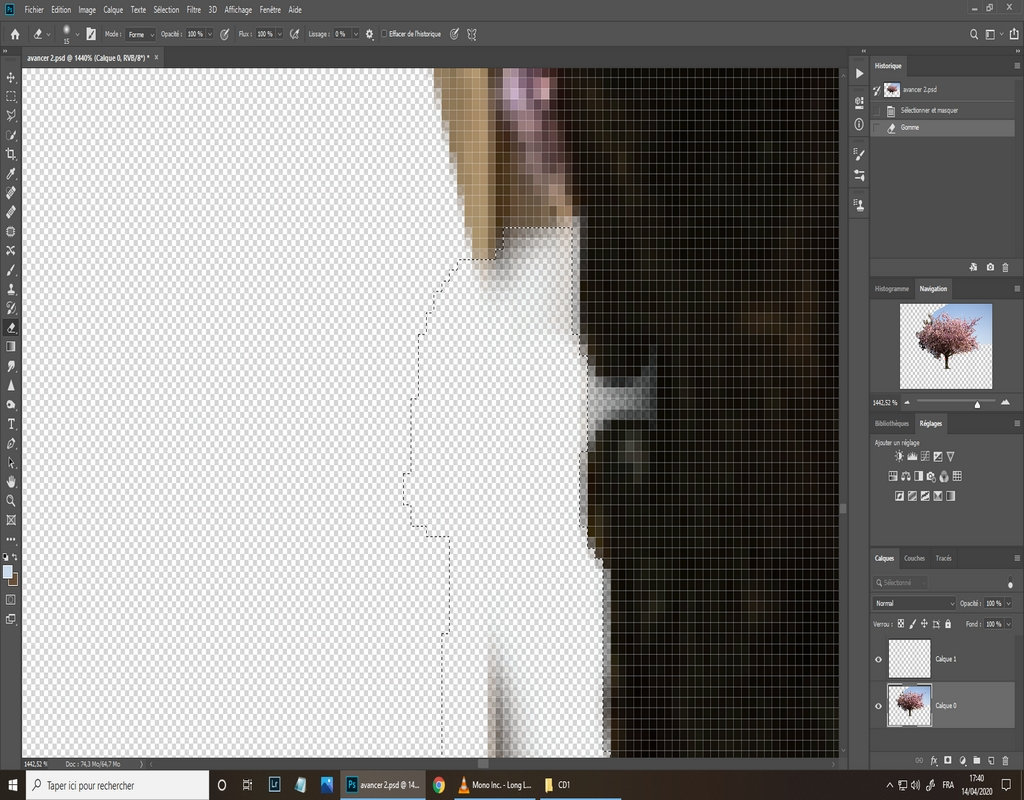Screen dimensions: 1024x800
Task: Switch to the Histogramme tab
Action: pos(891,289)
